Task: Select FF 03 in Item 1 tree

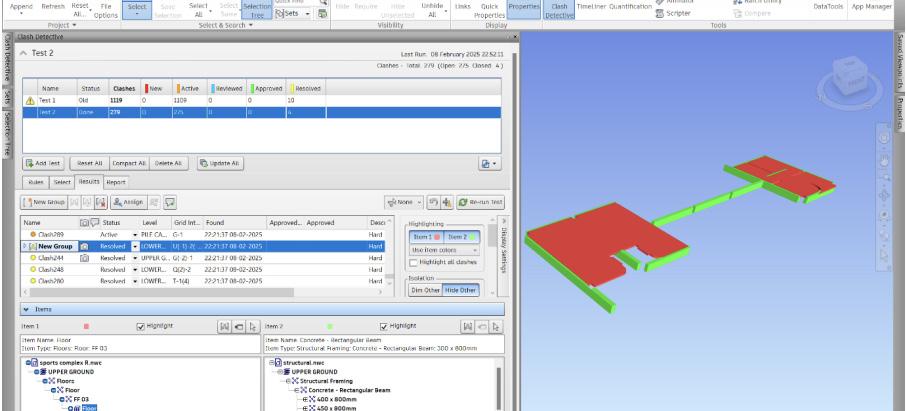Action: [x=81, y=399]
